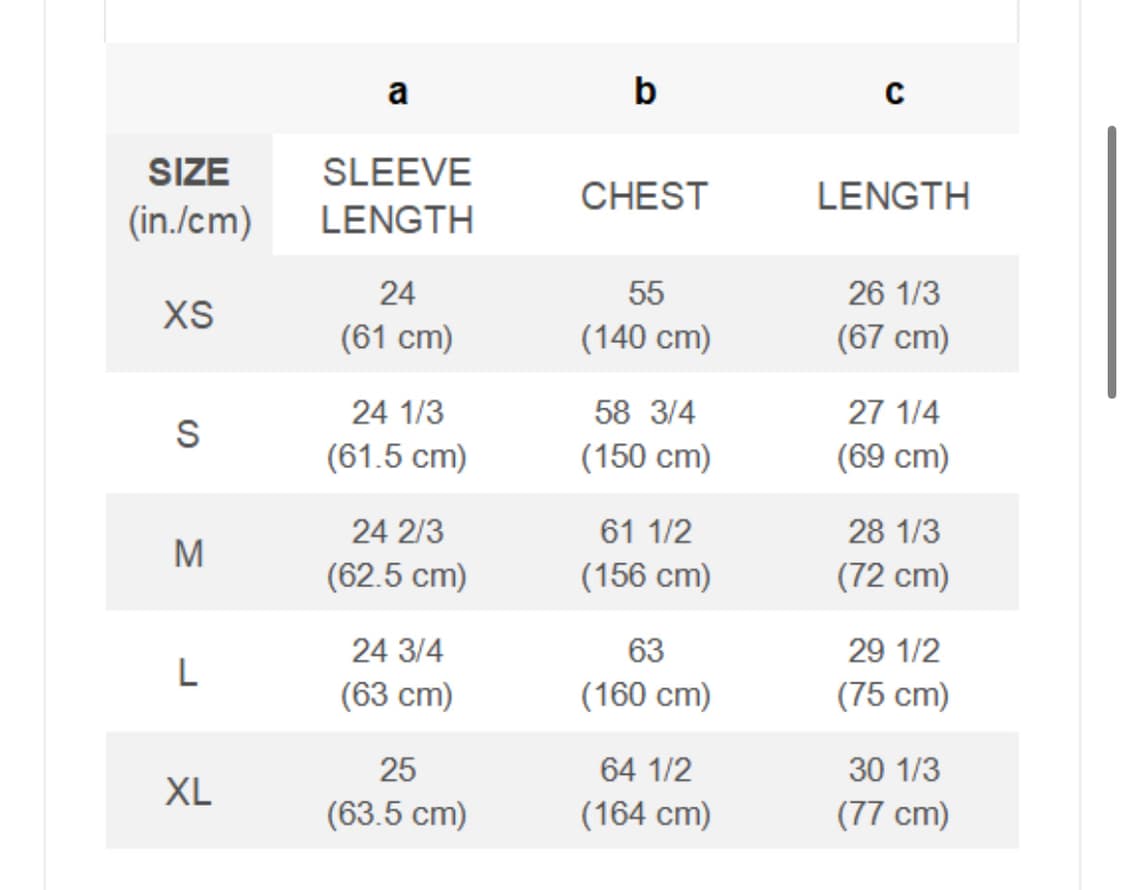
Task: Select the XS size row label
Action: tap(189, 315)
